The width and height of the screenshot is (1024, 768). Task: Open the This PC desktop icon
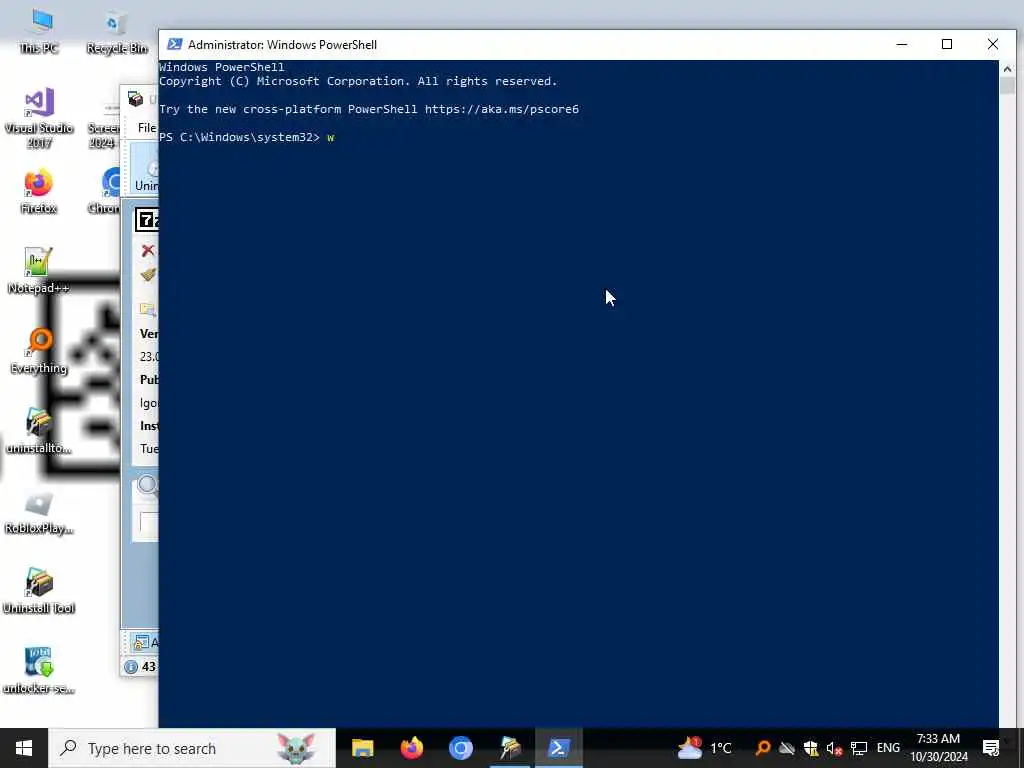tap(39, 31)
